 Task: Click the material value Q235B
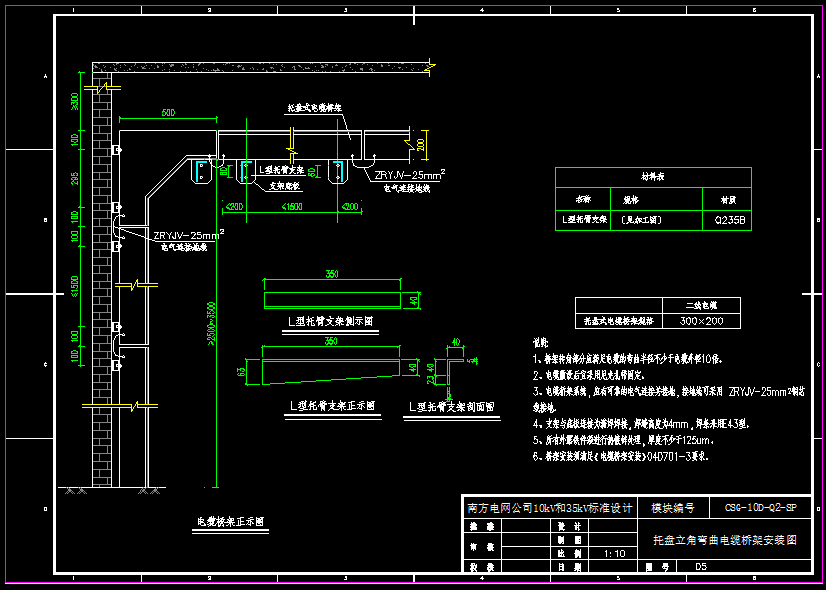pos(730,220)
